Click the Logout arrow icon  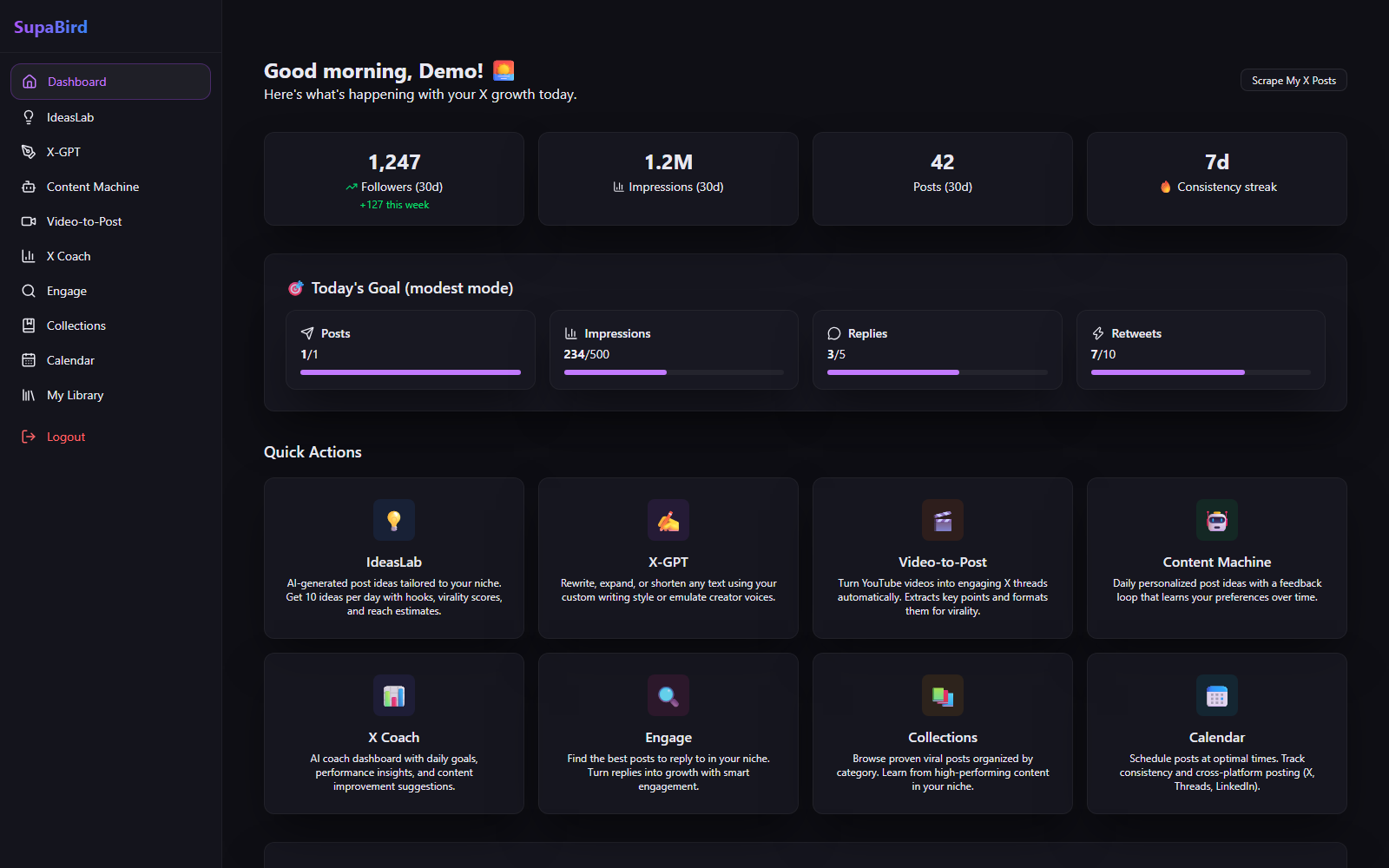(29, 437)
